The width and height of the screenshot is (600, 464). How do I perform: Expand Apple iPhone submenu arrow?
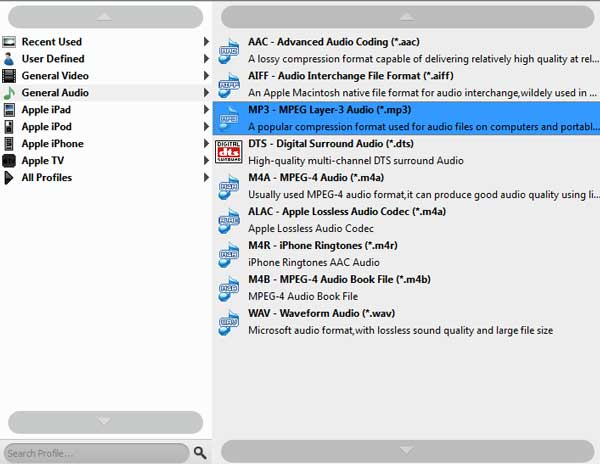click(206, 144)
